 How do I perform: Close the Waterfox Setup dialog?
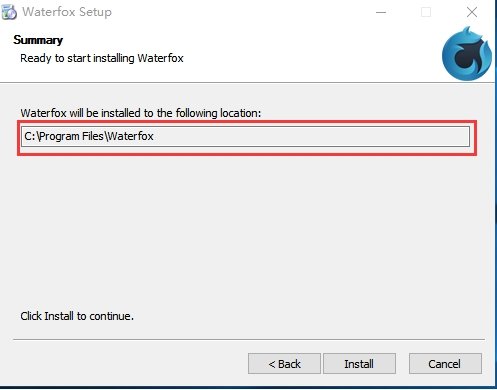click(472, 13)
